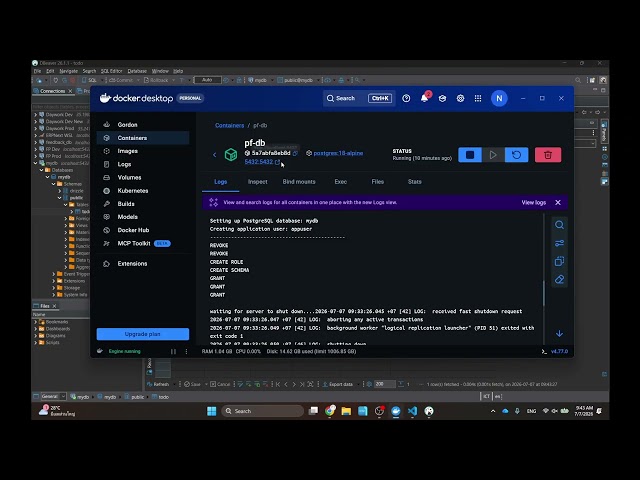This screenshot has width=640, height=480.
Task: Collapse Schemas node in DBeaver
Action: pos(53,184)
